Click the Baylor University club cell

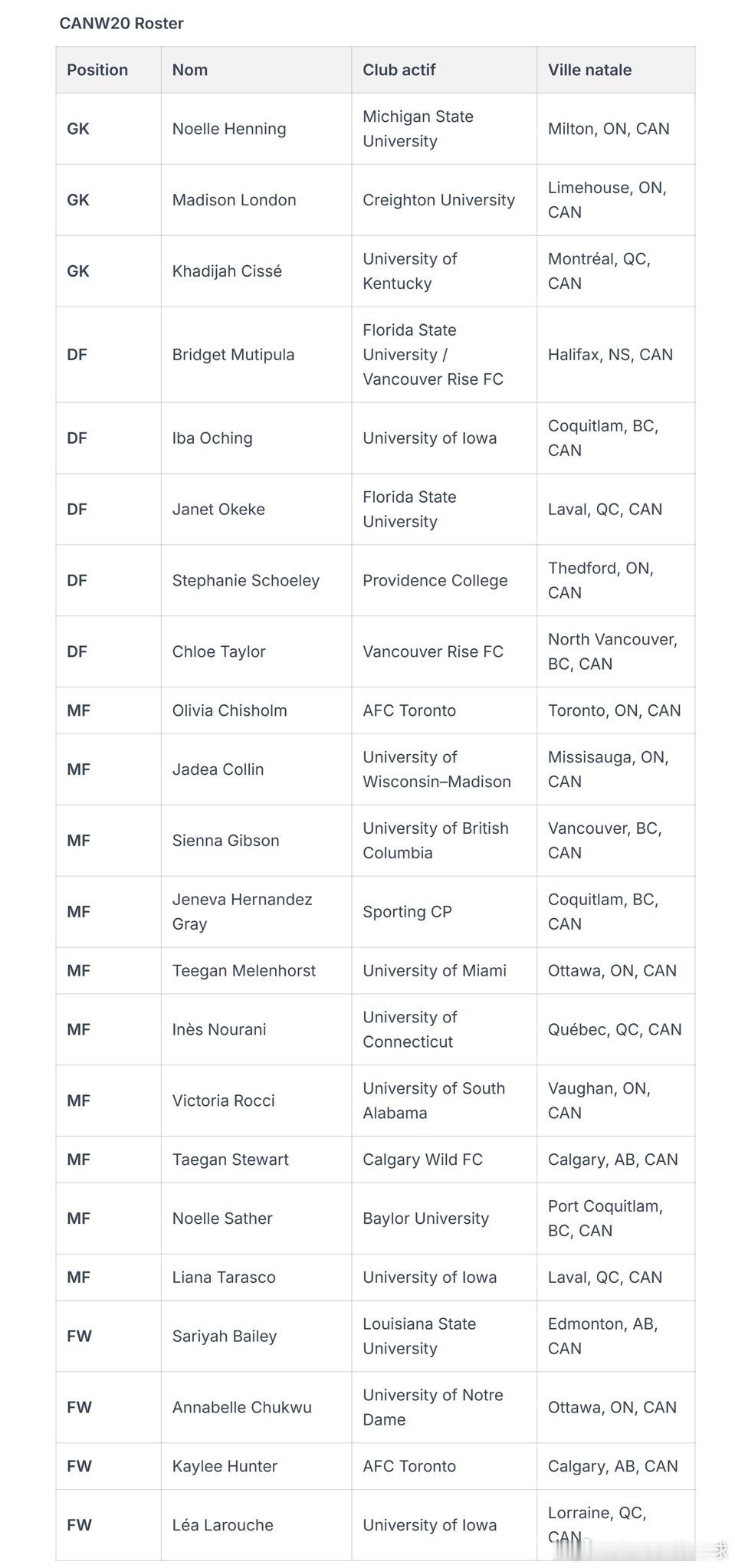pos(444,1219)
